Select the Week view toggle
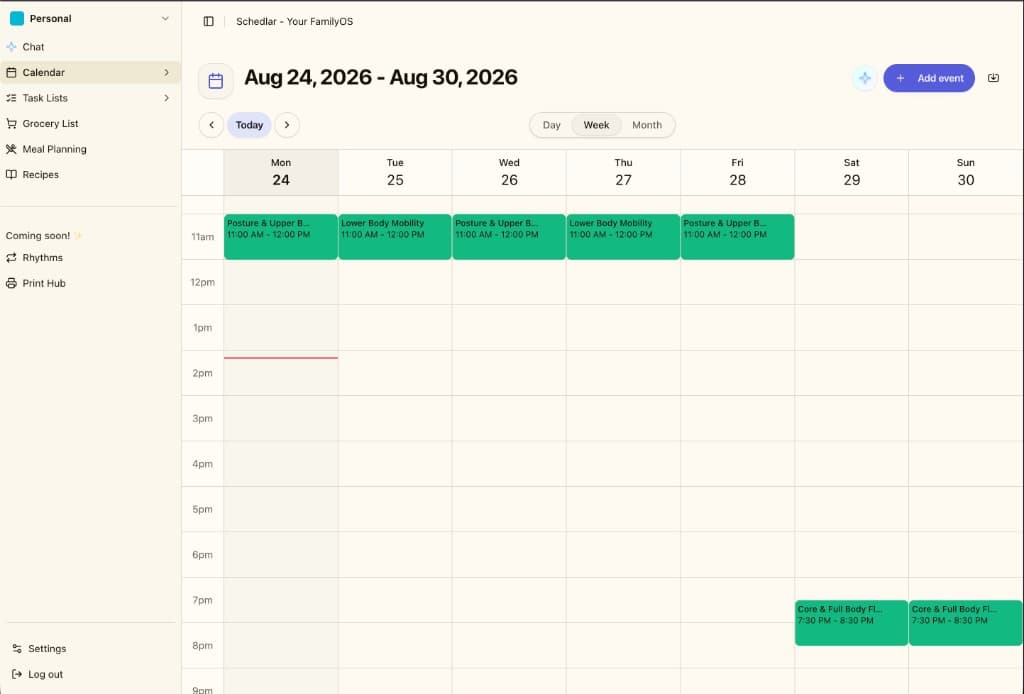The height and width of the screenshot is (694, 1024). (596, 125)
